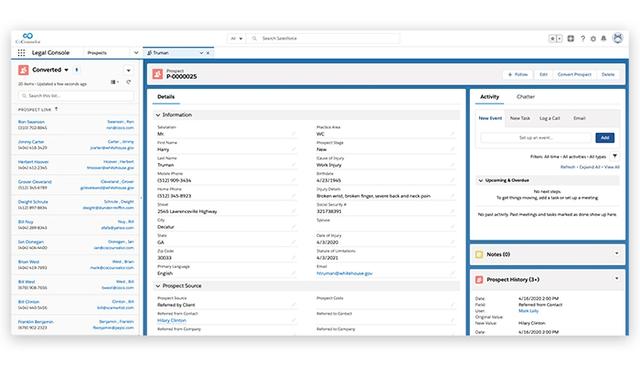640x366 pixels.
Task: Open the Converted list view picker
Action: point(66,70)
